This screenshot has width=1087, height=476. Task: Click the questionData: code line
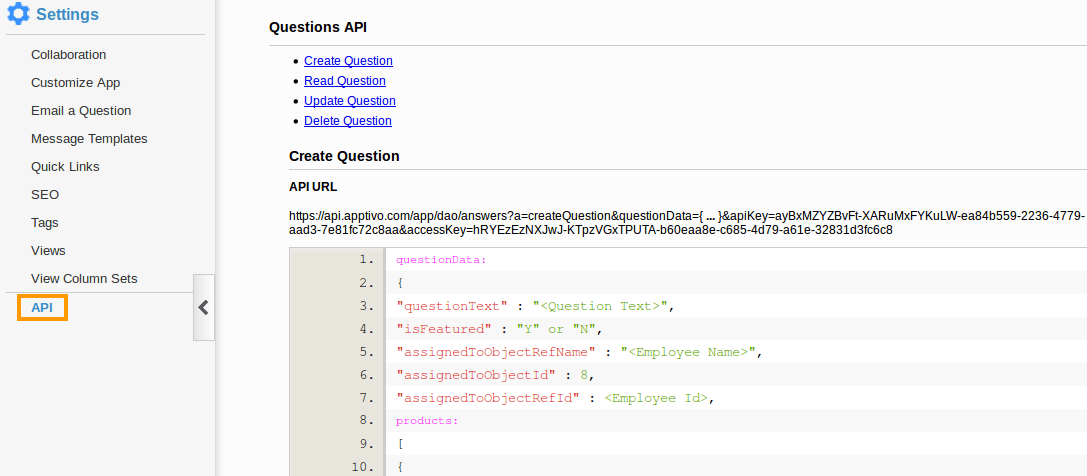click(x=441, y=261)
